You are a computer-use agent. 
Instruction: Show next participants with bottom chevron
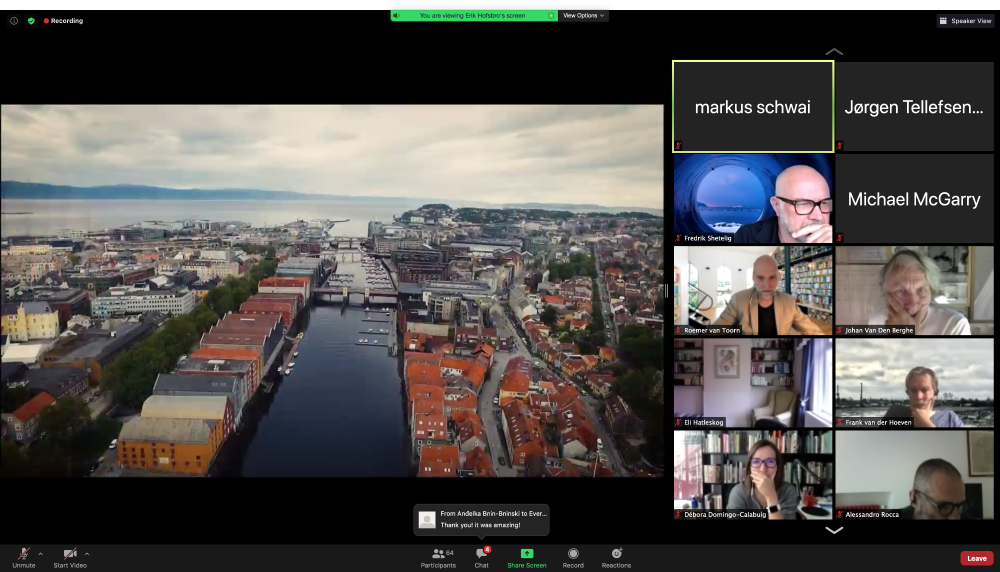(x=834, y=530)
